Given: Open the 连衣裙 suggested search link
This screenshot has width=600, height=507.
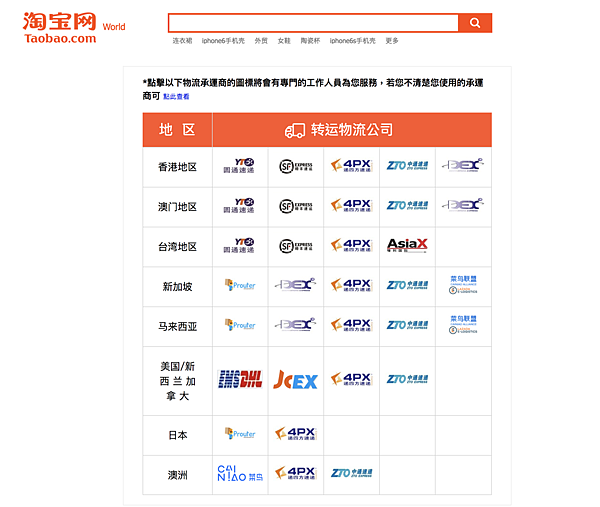Looking at the screenshot, I should click(x=182, y=41).
